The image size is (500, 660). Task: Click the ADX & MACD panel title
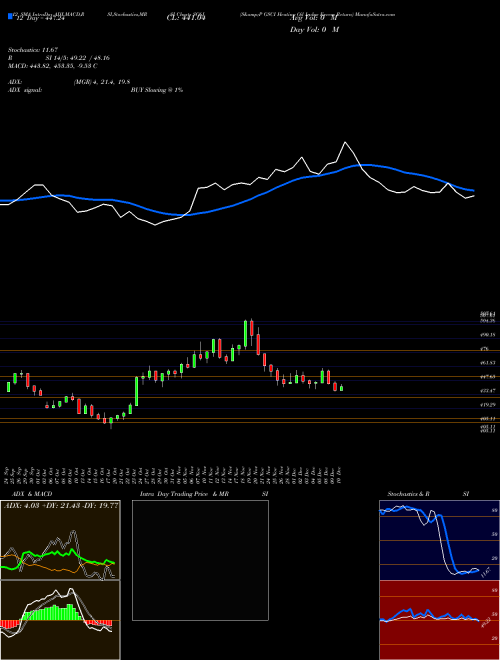[x=32, y=494]
